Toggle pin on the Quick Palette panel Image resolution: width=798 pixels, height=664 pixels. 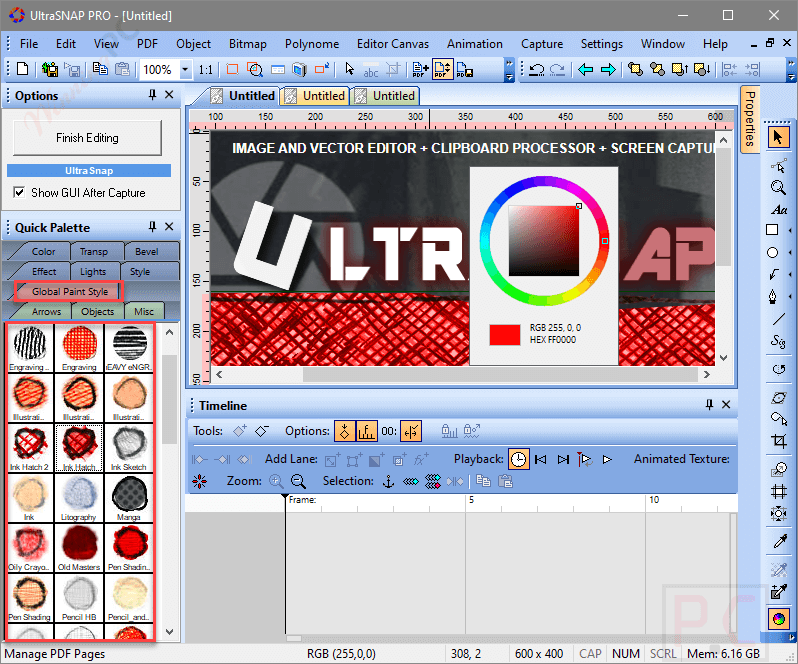152,226
